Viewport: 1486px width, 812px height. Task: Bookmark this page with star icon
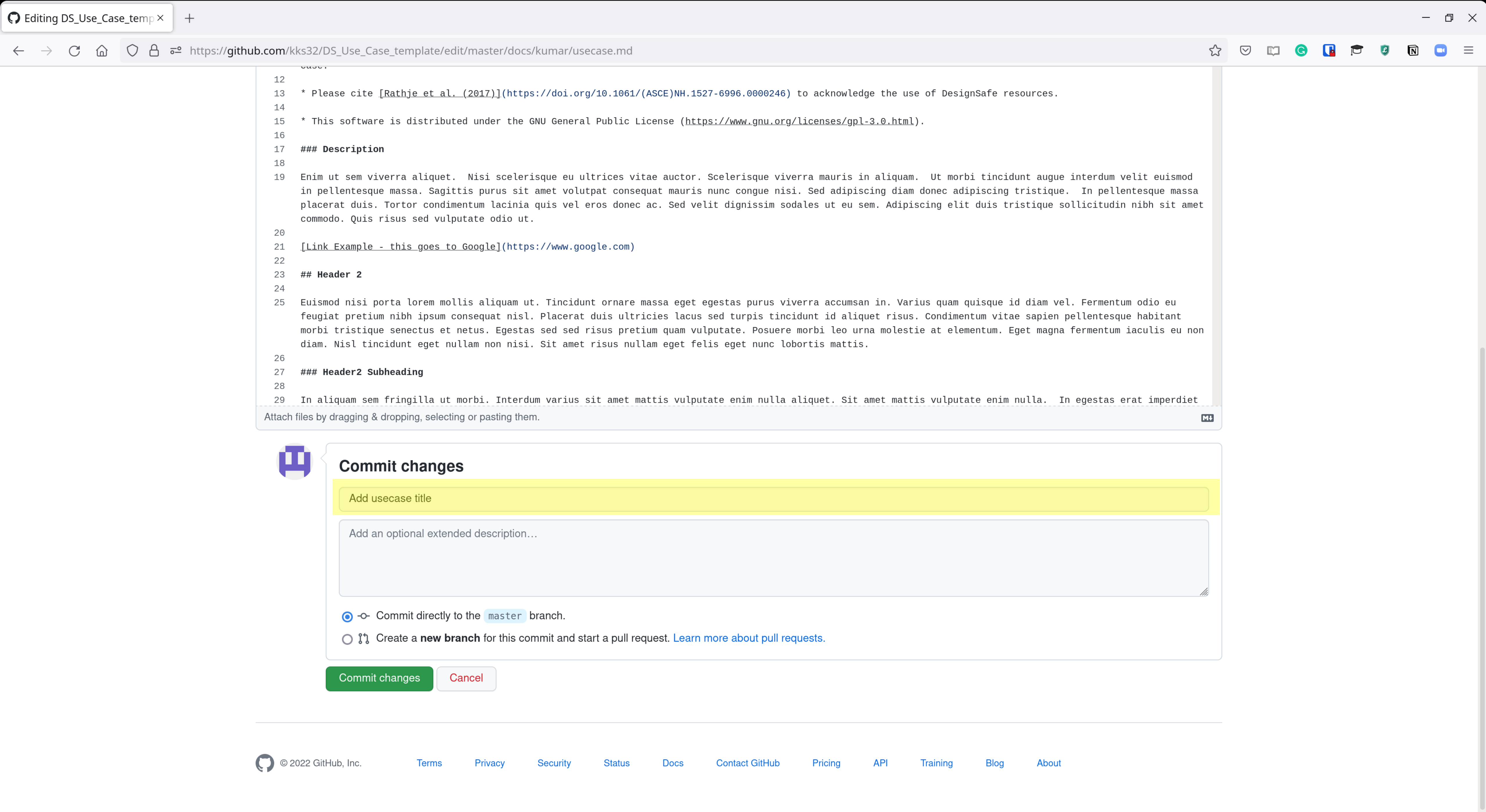[1215, 51]
